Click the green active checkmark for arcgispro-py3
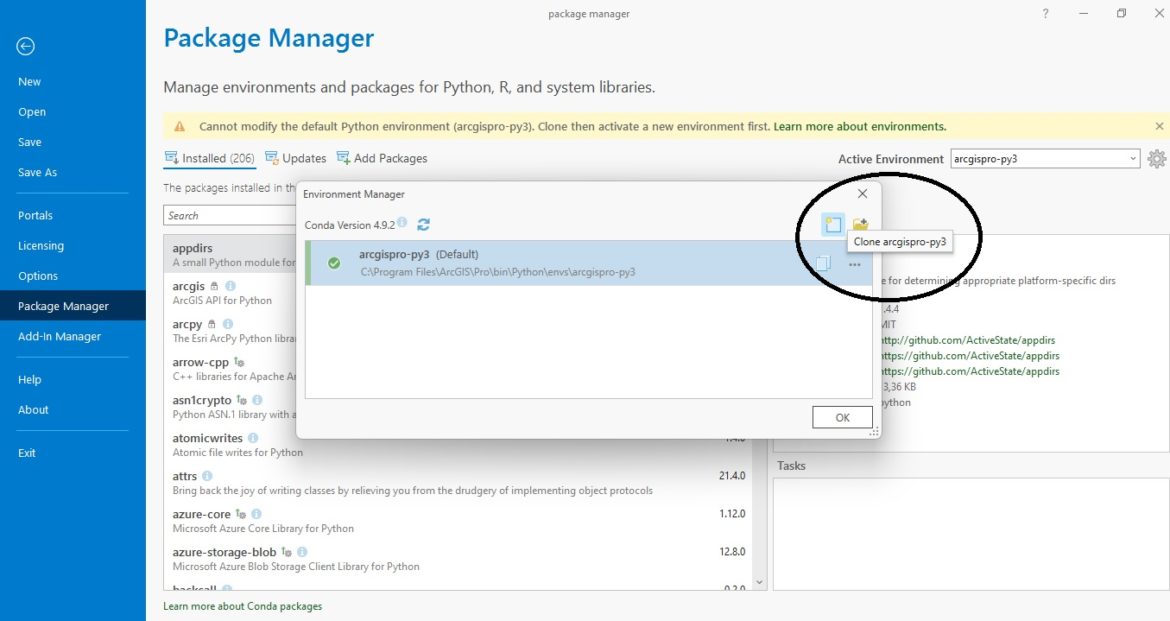 coord(334,263)
